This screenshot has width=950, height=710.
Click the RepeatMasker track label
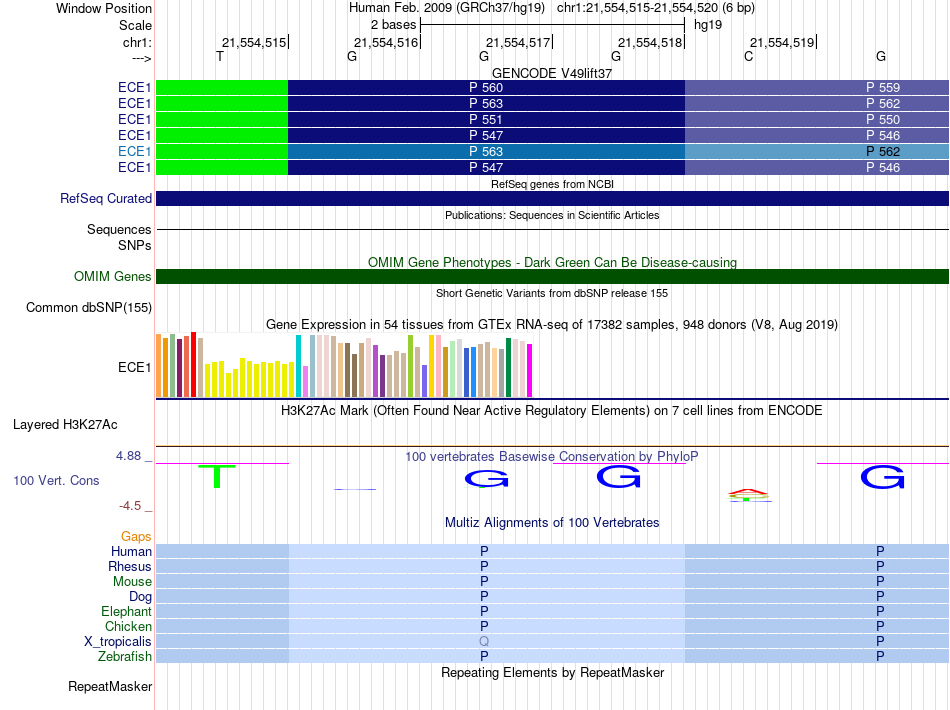(x=110, y=687)
